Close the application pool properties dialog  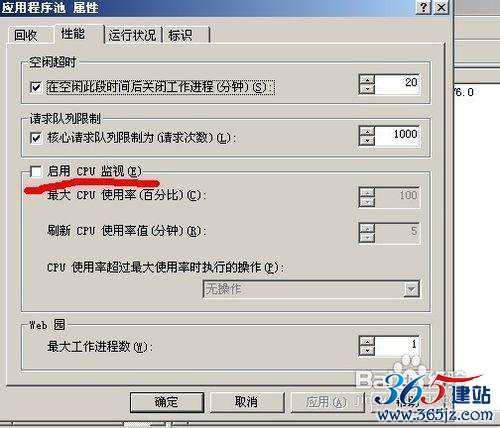click(x=441, y=7)
